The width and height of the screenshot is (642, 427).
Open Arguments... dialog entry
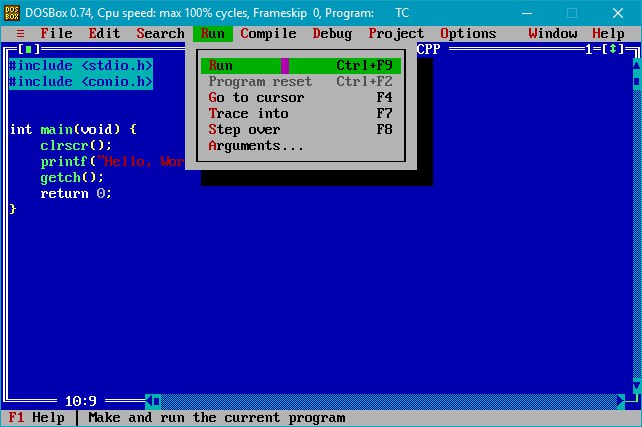[x=301, y=145]
